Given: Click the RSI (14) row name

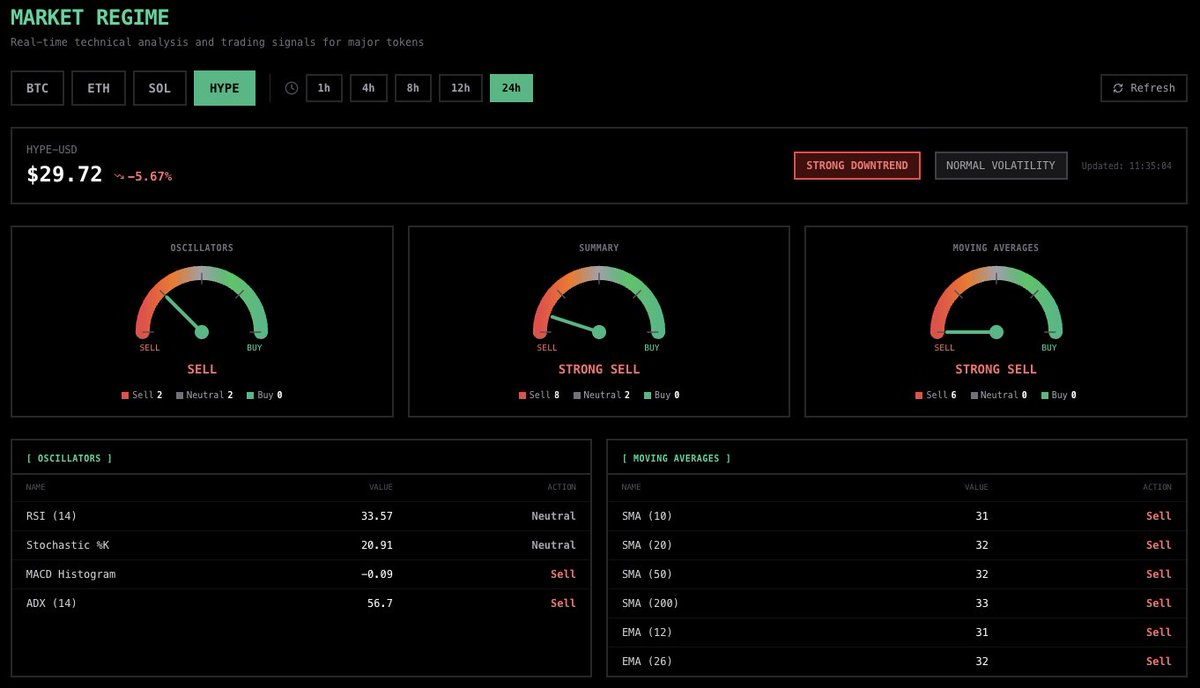Looking at the screenshot, I should point(51,516).
